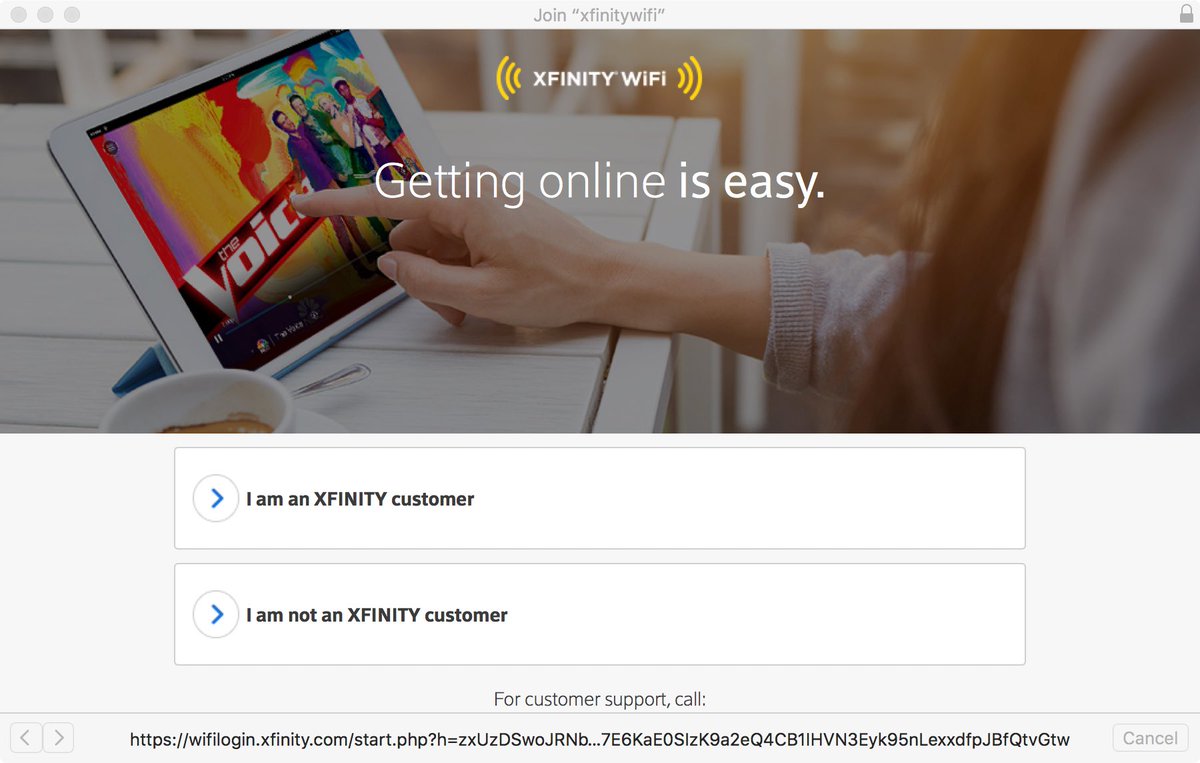Zoom the window using the third title bar button
This screenshot has width=1200, height=763.
click(71, 15)
